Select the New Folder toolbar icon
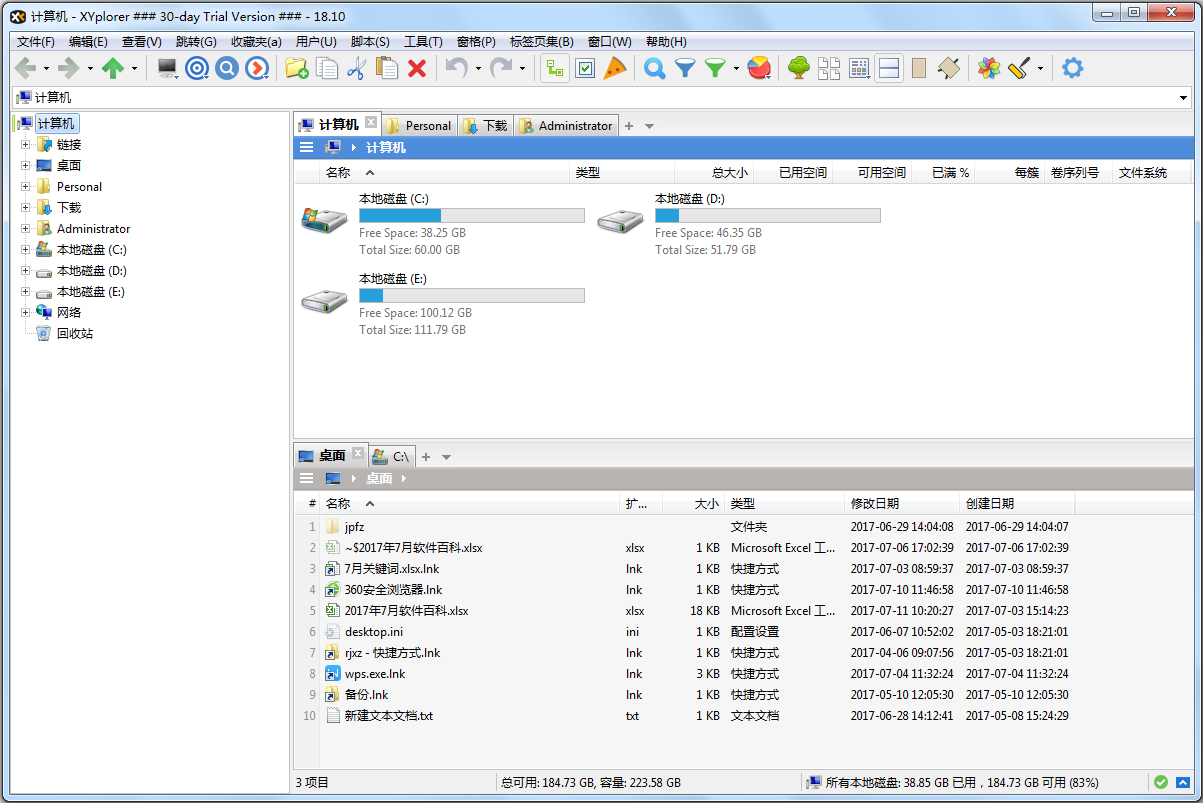The image size is (1203, 803). coord(295,68)
